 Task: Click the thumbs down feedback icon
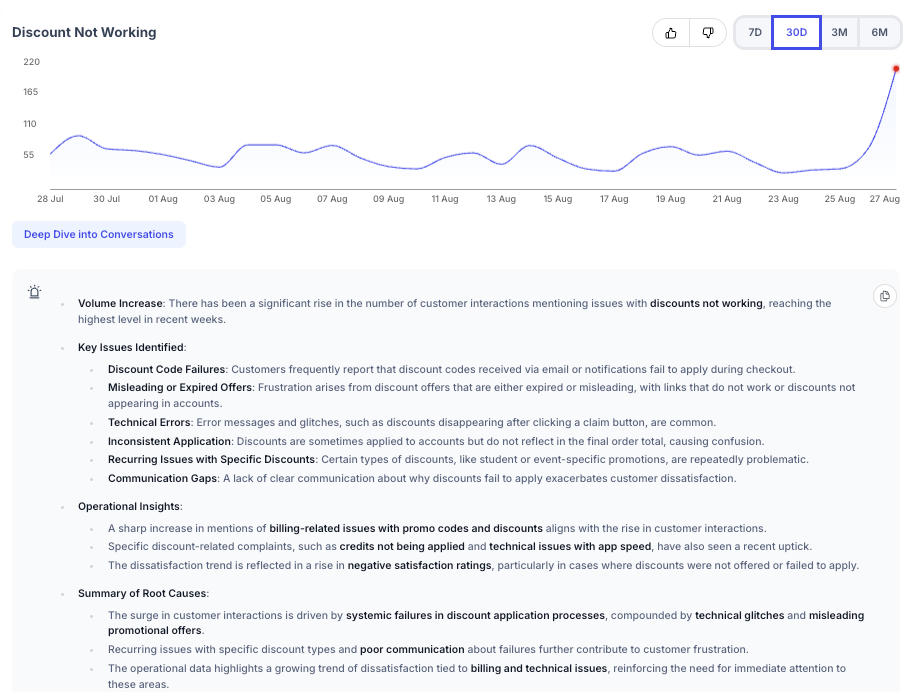(708, 32)
